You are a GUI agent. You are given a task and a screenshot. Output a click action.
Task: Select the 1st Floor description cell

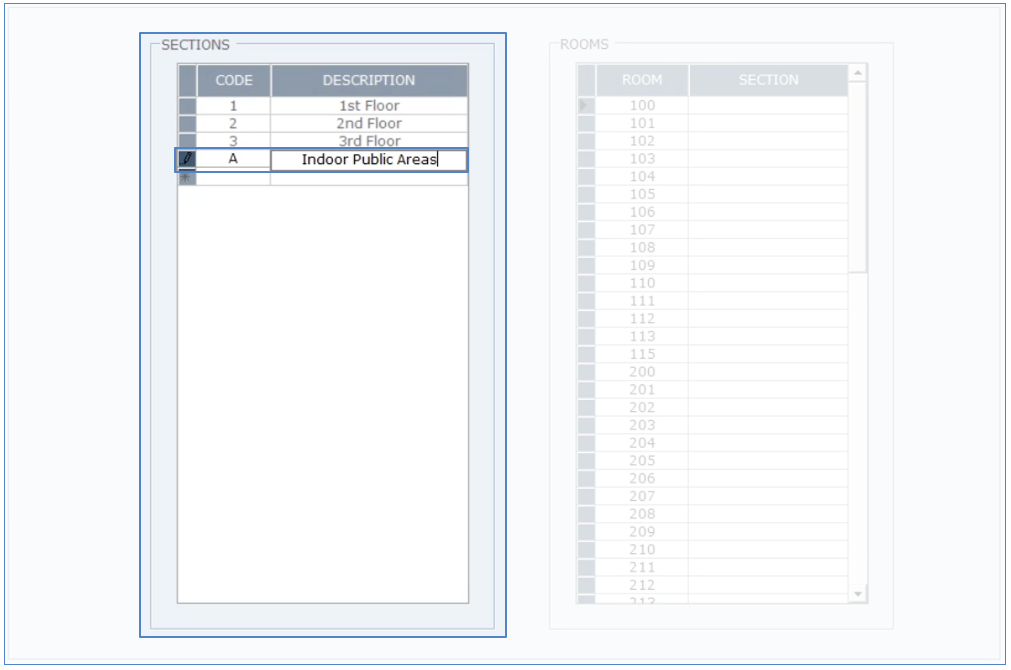point(368,105)
